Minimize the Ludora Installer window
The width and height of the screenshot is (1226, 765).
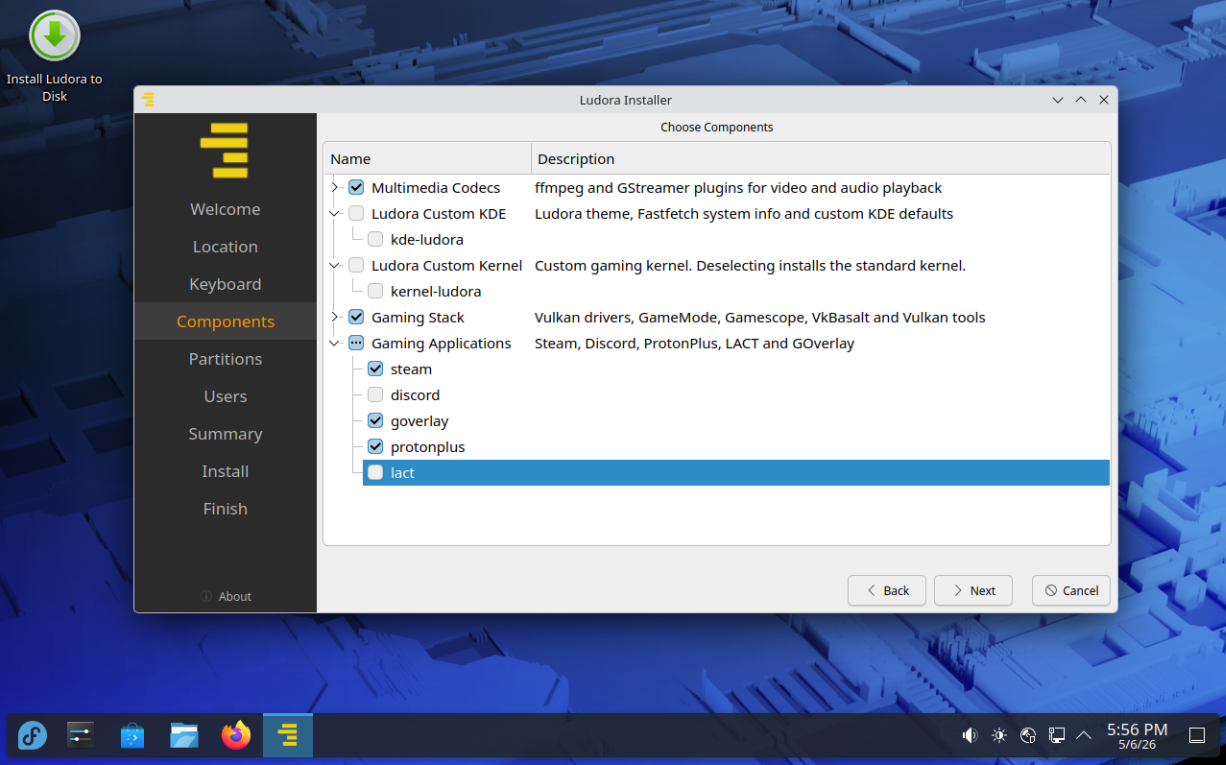coord(1058,100)
